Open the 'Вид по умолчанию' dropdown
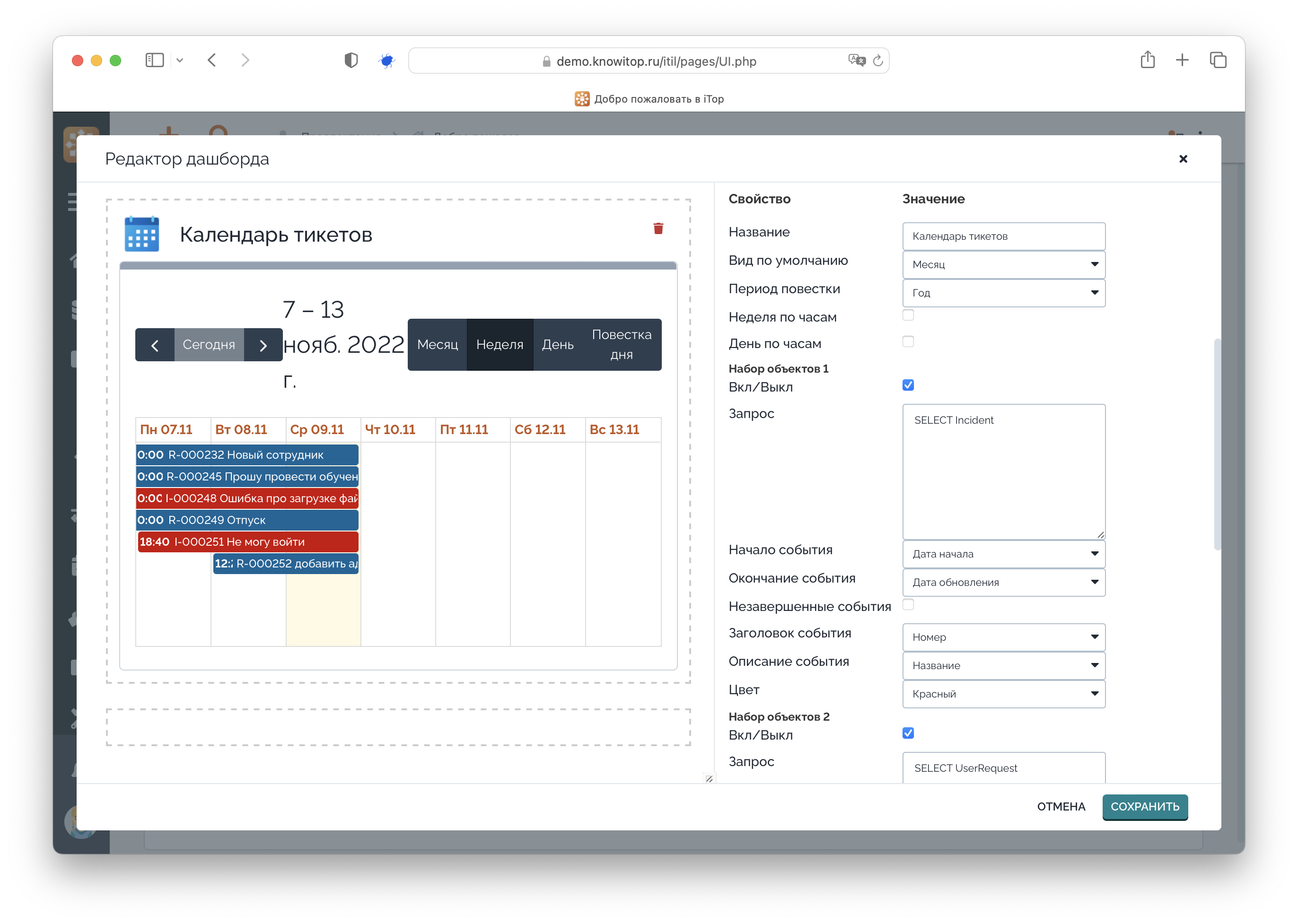Screen dimensions: 1298x924 click(x=1003, y=264)
